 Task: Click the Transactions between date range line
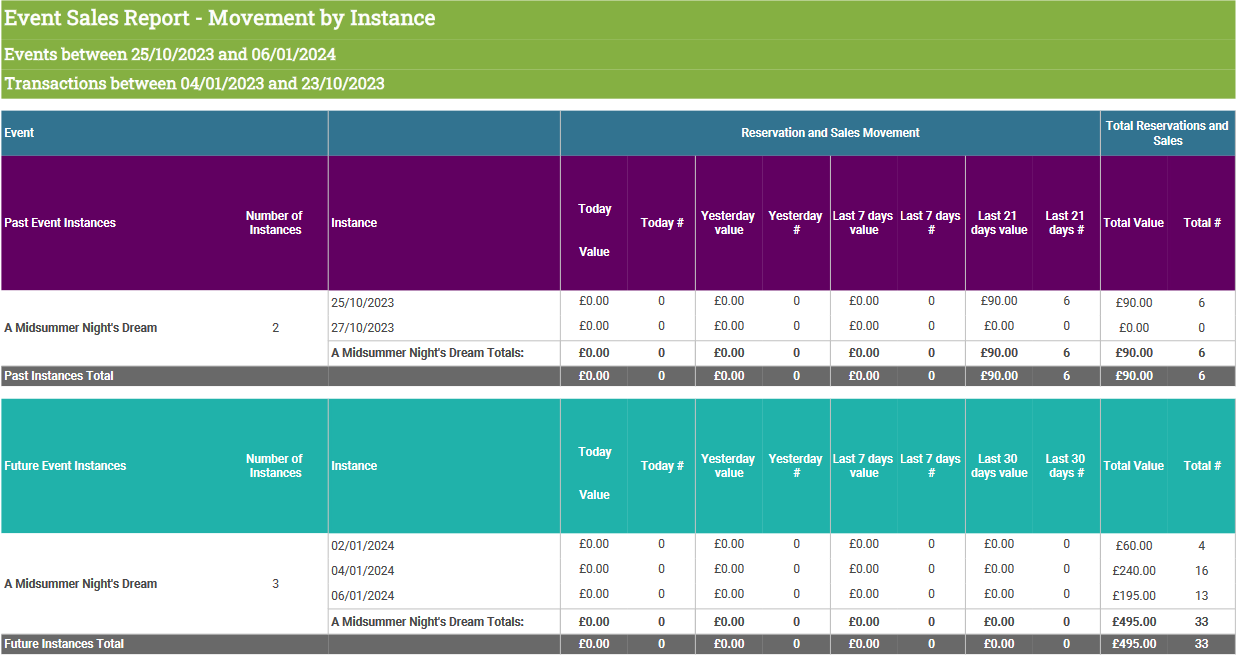click(194, 84)
